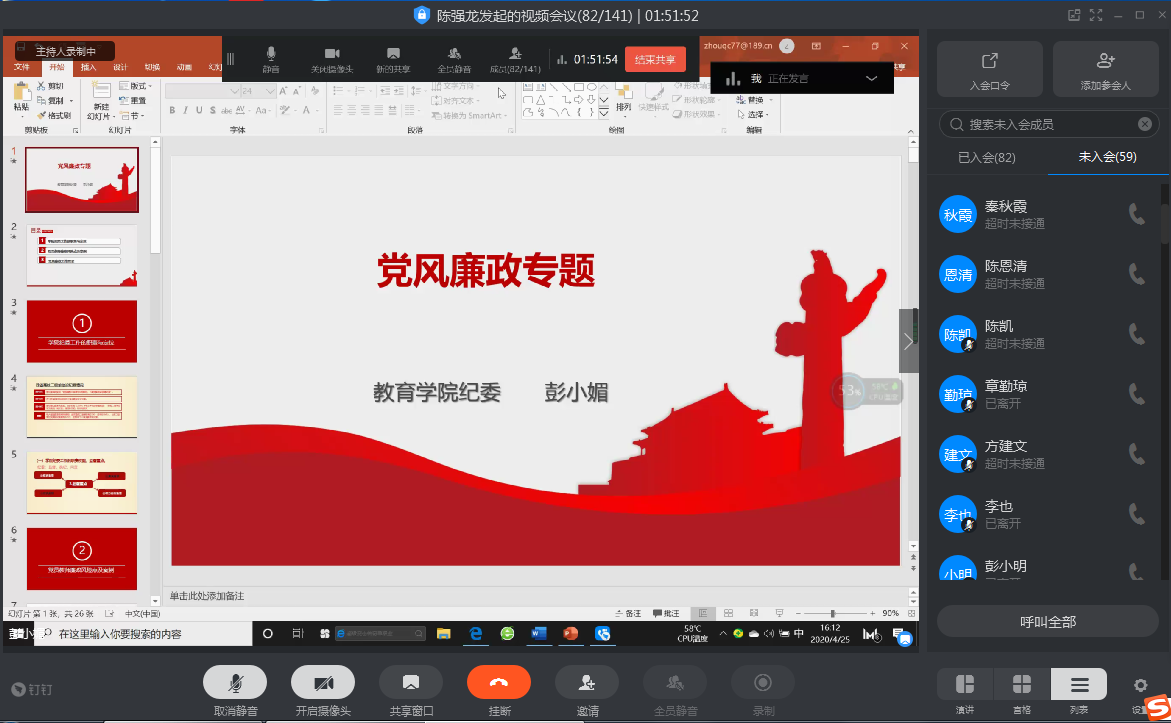
Task: Select the 列表 list layout view
Action: [1079, 685]
